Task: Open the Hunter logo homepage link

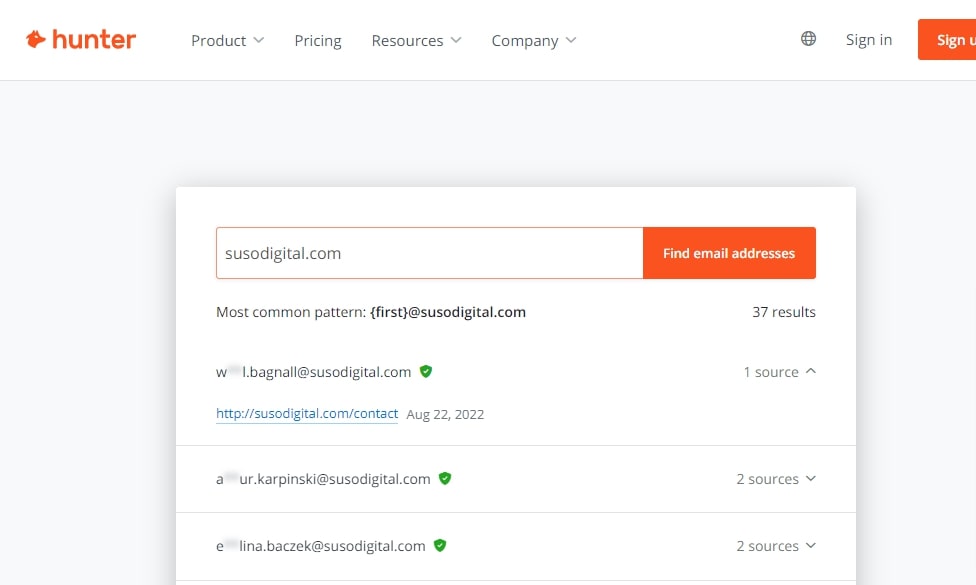Action: point(81,40)
